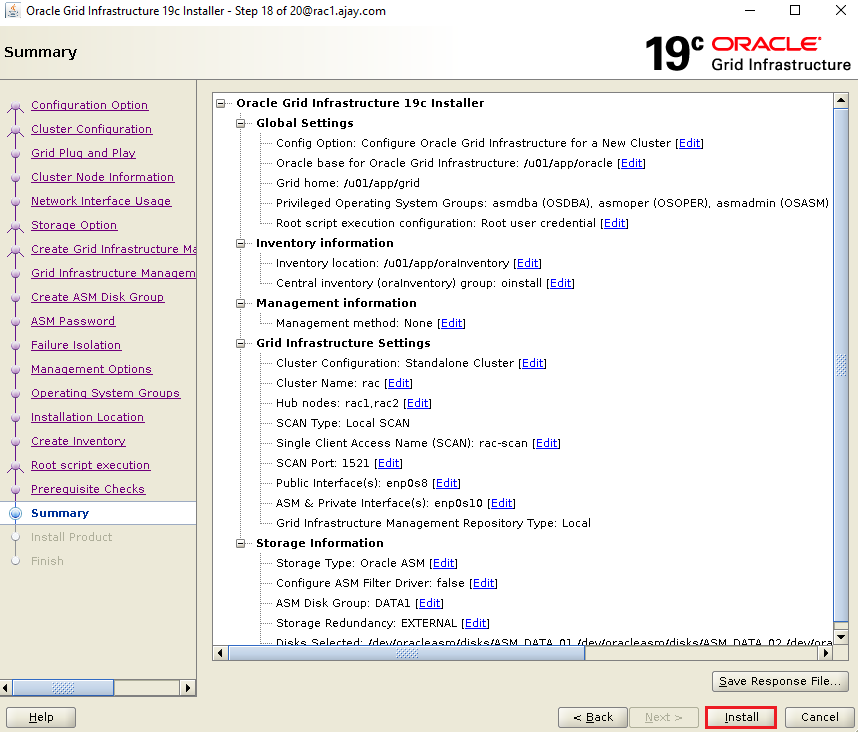Viewport: 858px width, 732px height.
Task: Click the Install button
Action: coord(740,717)
